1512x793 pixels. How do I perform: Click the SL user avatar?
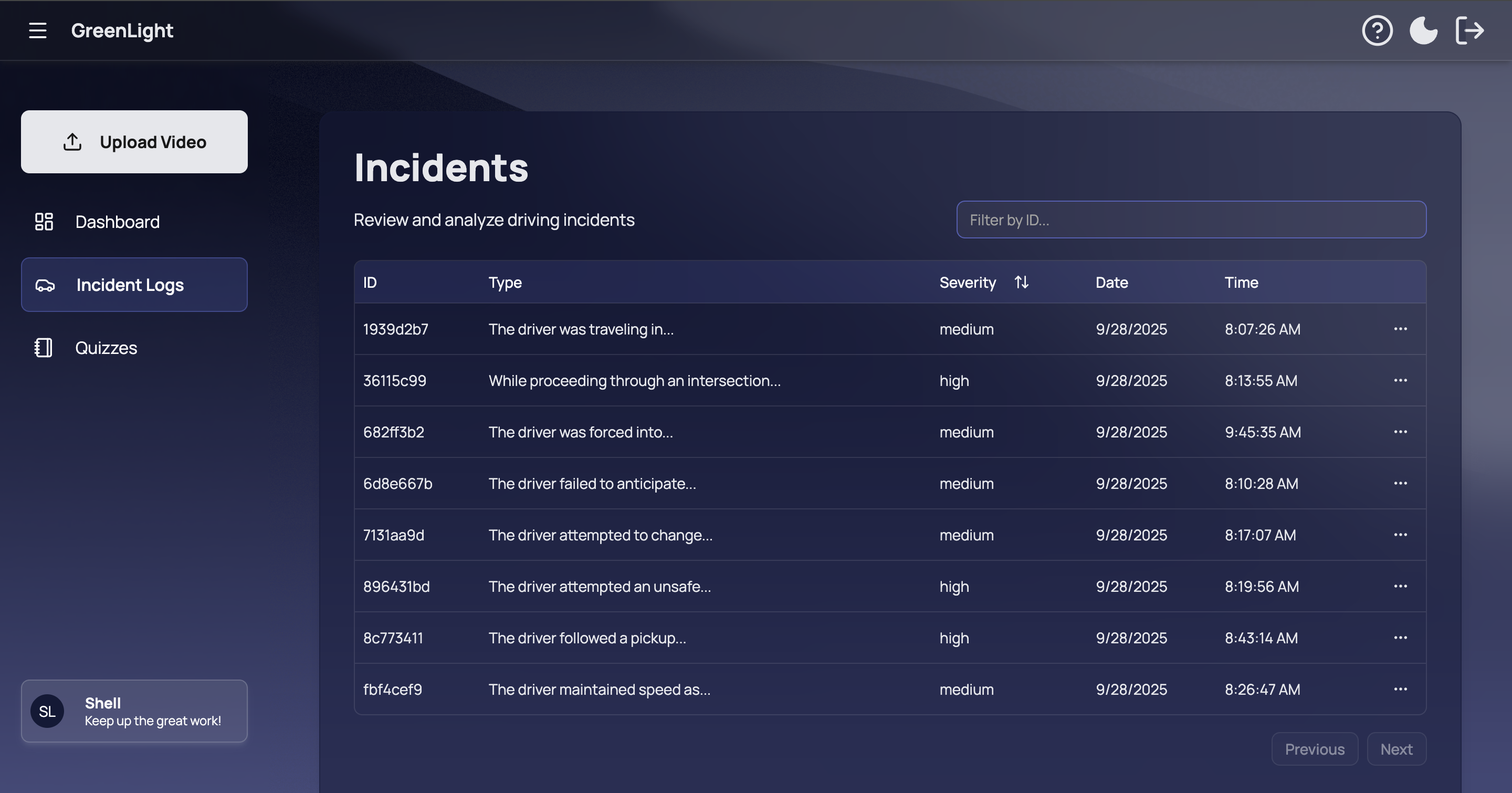coord(47,712)
